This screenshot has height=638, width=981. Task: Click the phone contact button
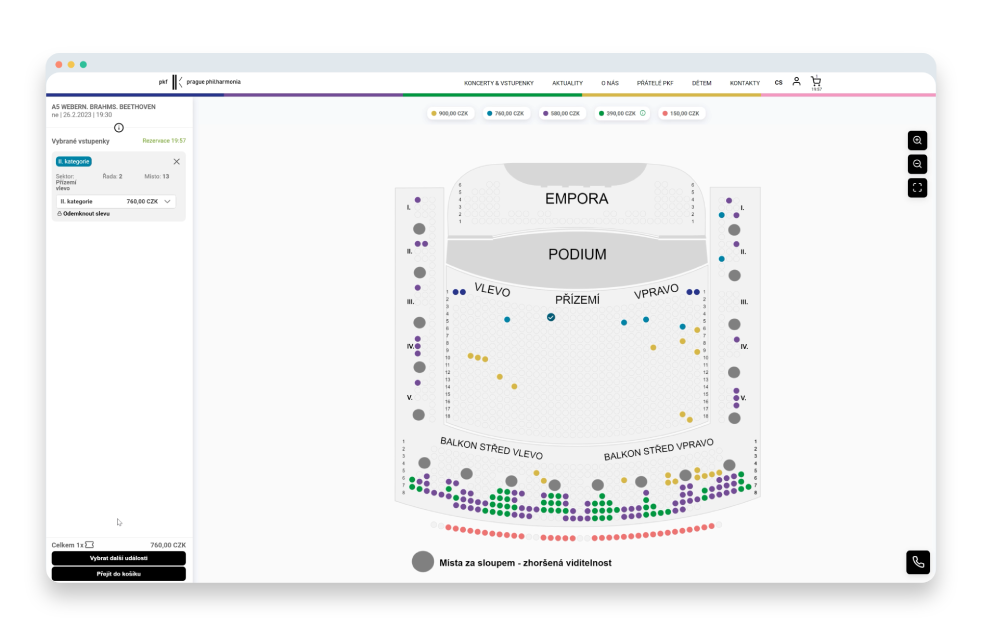[917, 562]
